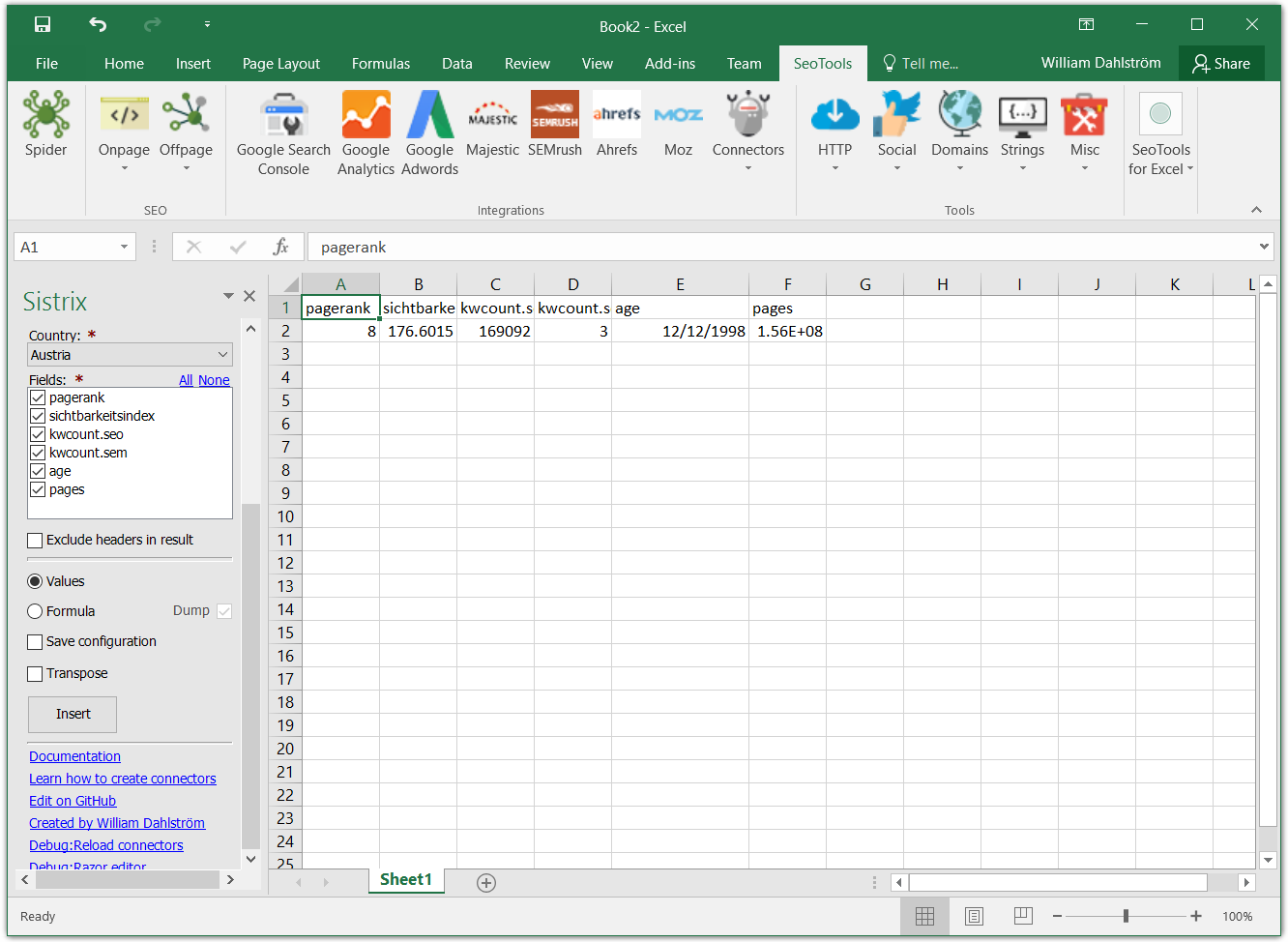1288x942 pixels.
Task: Open the SeoTools for Excel menu
Action: click(1160, 132)
